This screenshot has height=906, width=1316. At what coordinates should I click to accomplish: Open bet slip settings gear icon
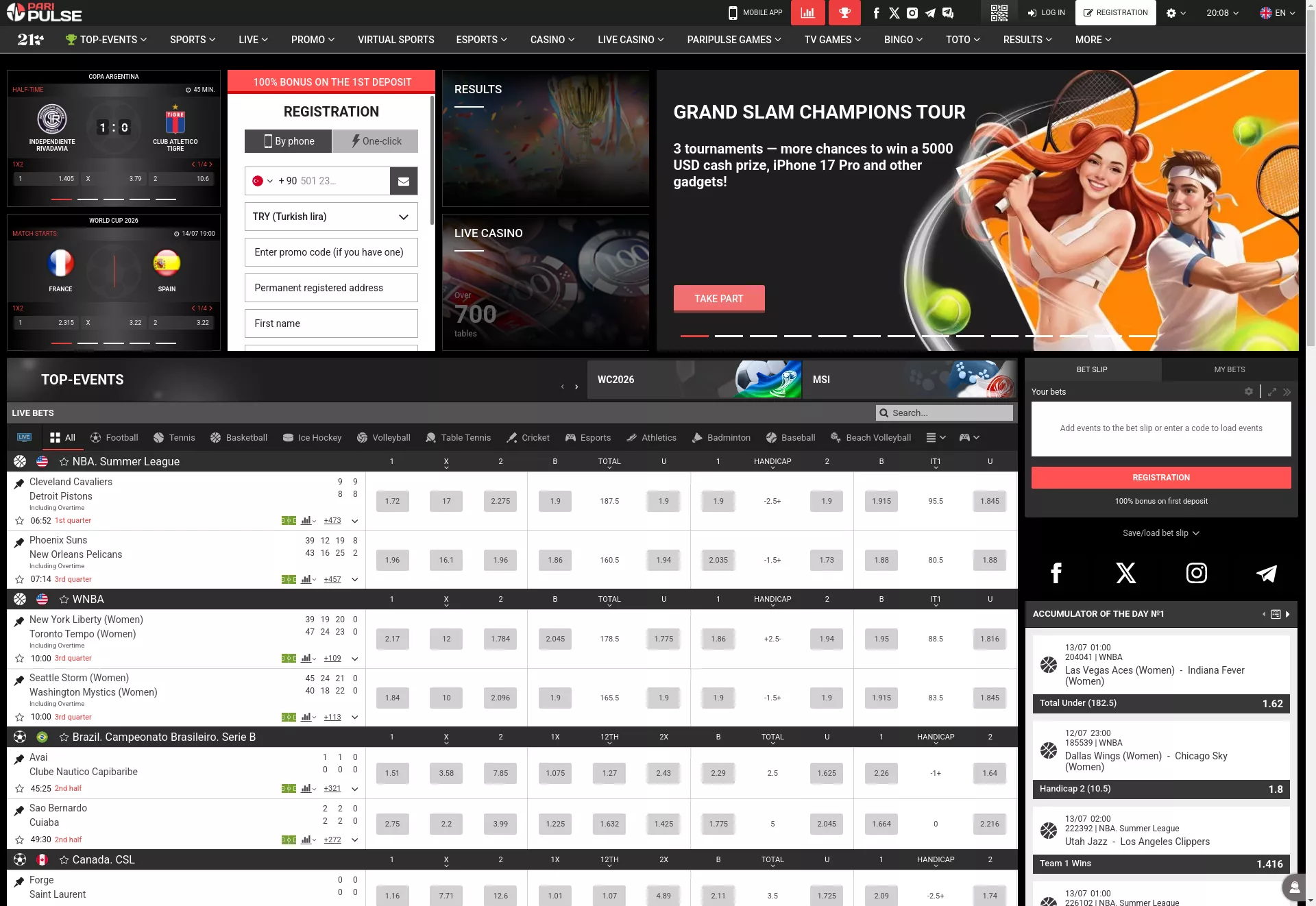pyautogui.click(x=1248, y=391)
